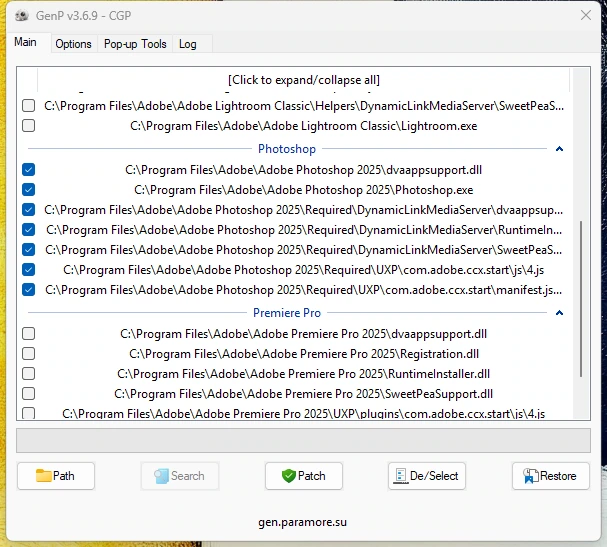
Task: Uncheck Photoshop UXP js\4.js checkbox
Action: tap(28, 269)
